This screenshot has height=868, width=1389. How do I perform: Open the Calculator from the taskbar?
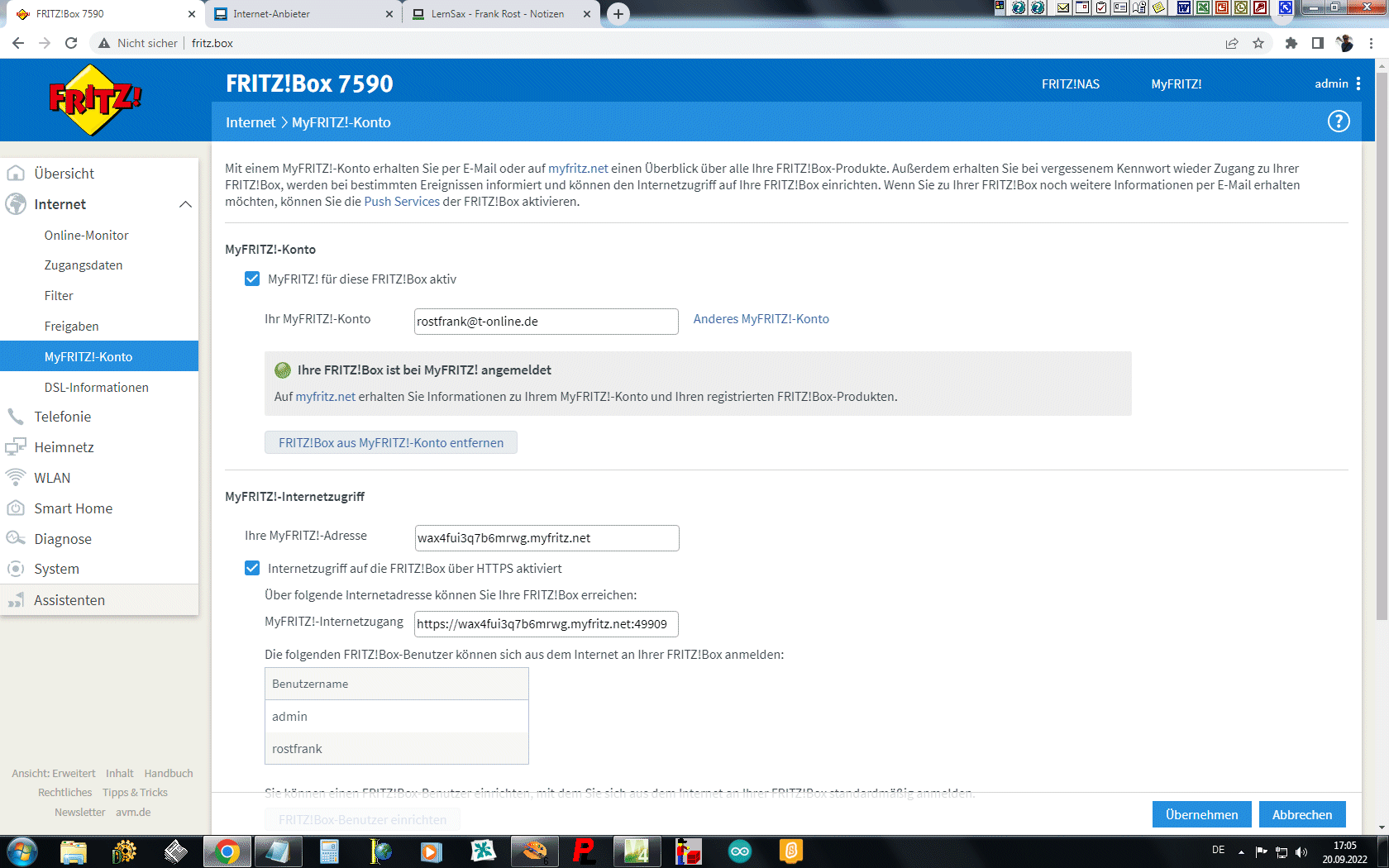click(329, 851)
